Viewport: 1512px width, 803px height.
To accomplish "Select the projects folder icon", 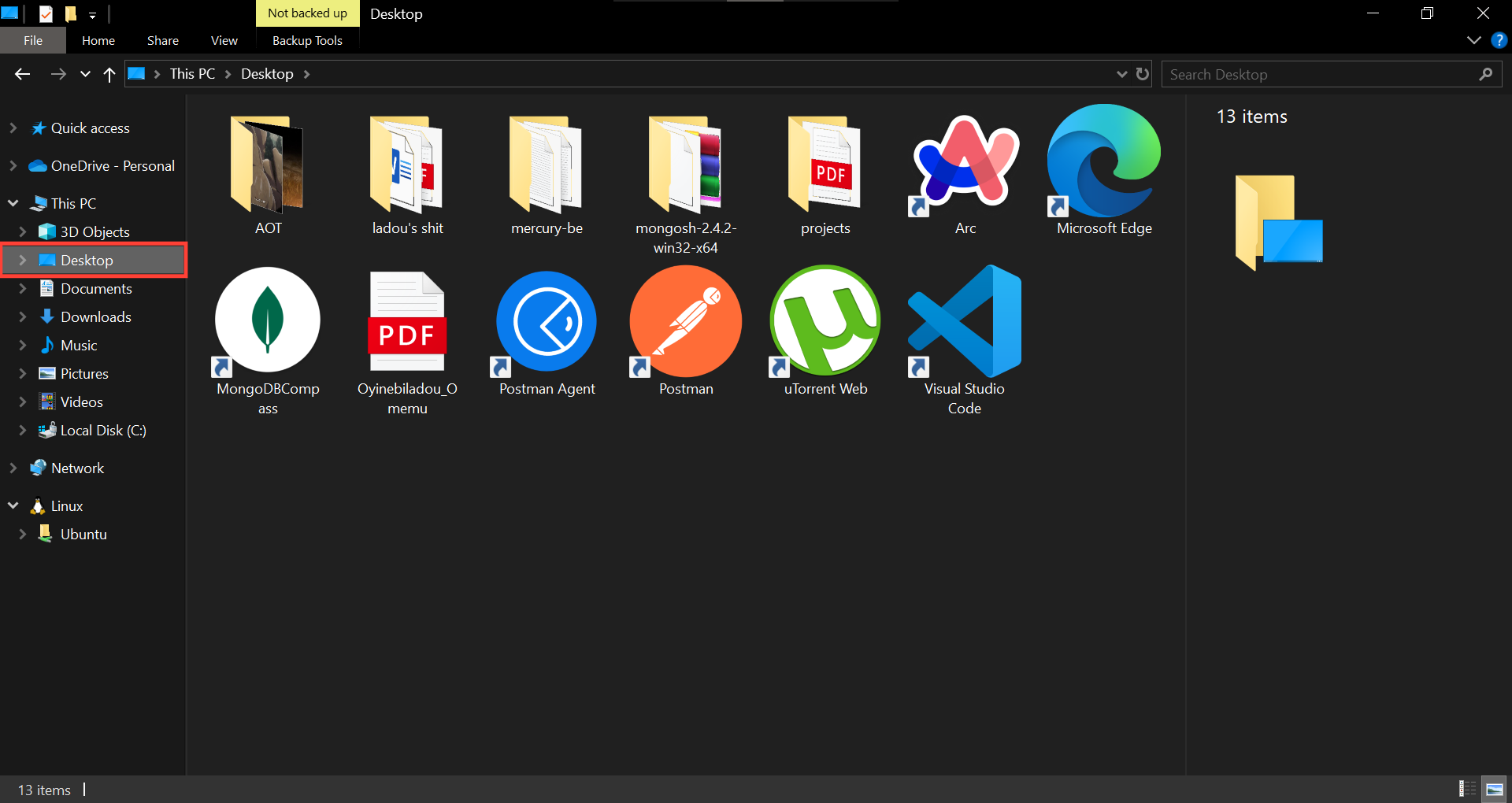I will click(825, 164).
